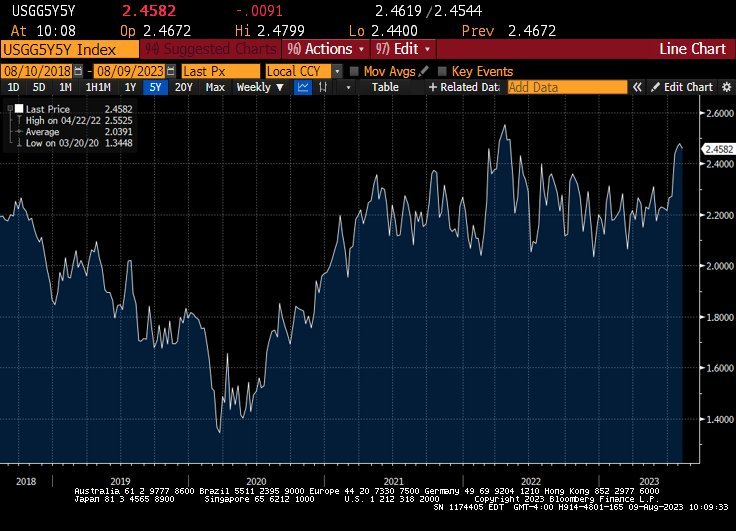Open the Edit menu
736x531 pixels.
coord(403,49)
